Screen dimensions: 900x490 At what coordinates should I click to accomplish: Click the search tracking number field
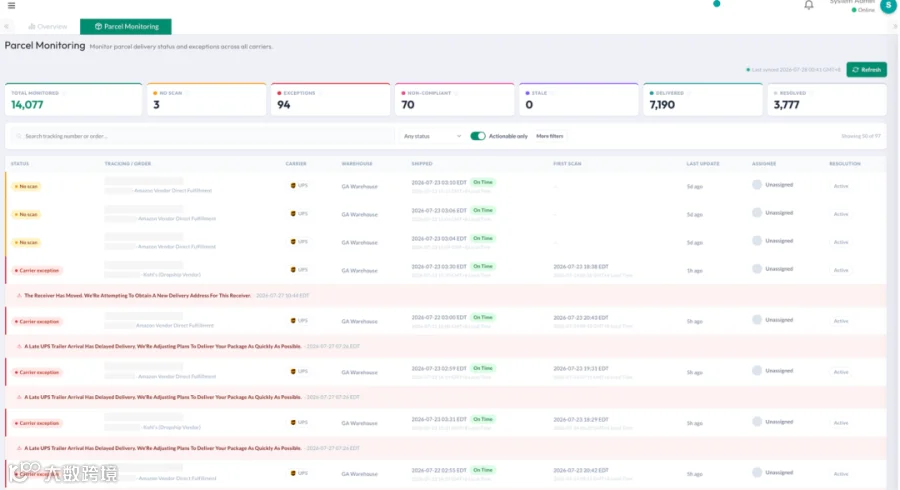[201, 137]
